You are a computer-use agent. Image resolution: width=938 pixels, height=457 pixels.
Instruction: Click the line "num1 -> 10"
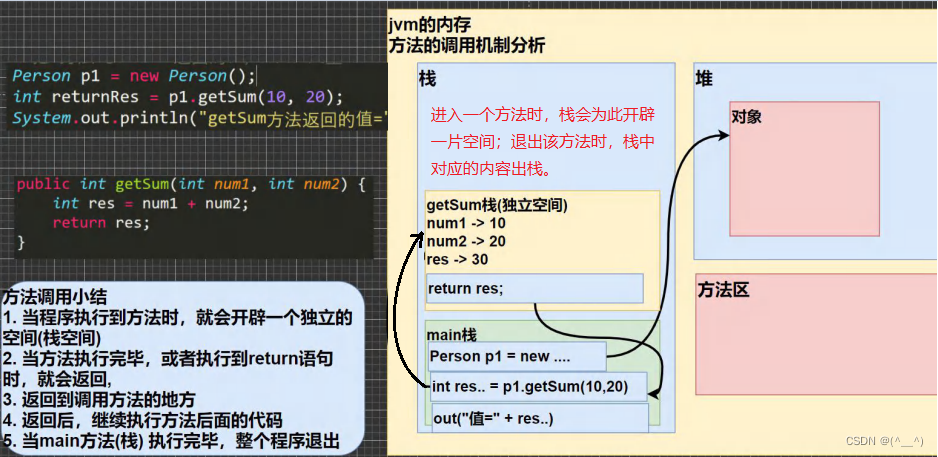click(466, 224)
